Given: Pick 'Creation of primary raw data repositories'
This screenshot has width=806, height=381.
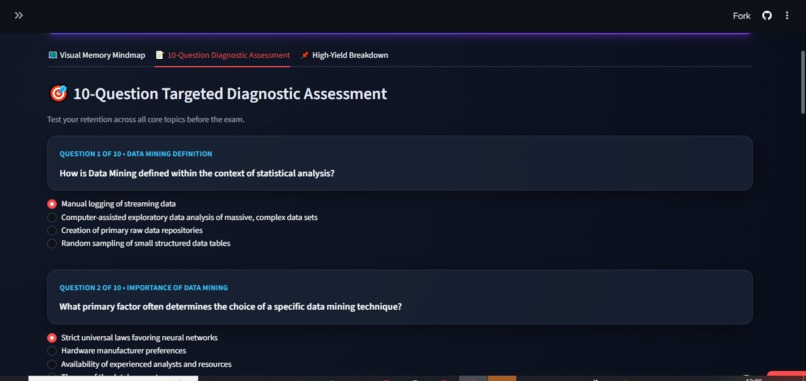Looking at the screenshot, I should (x=125, y=230).
